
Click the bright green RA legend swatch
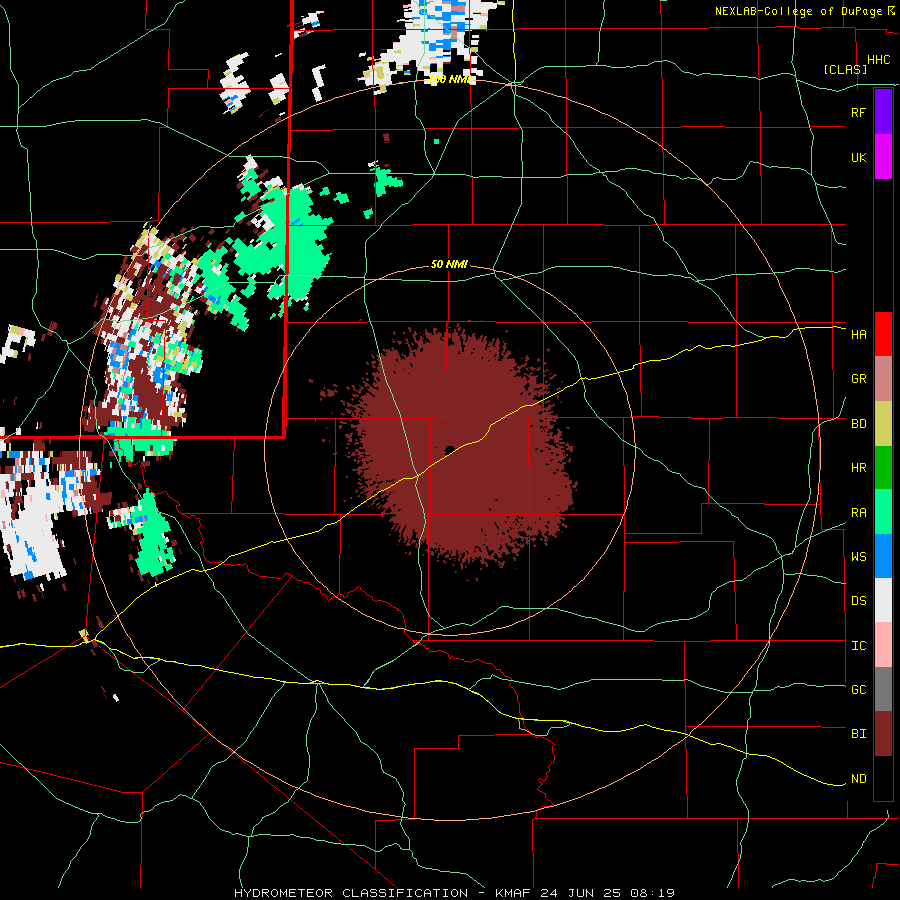[883, 512]
